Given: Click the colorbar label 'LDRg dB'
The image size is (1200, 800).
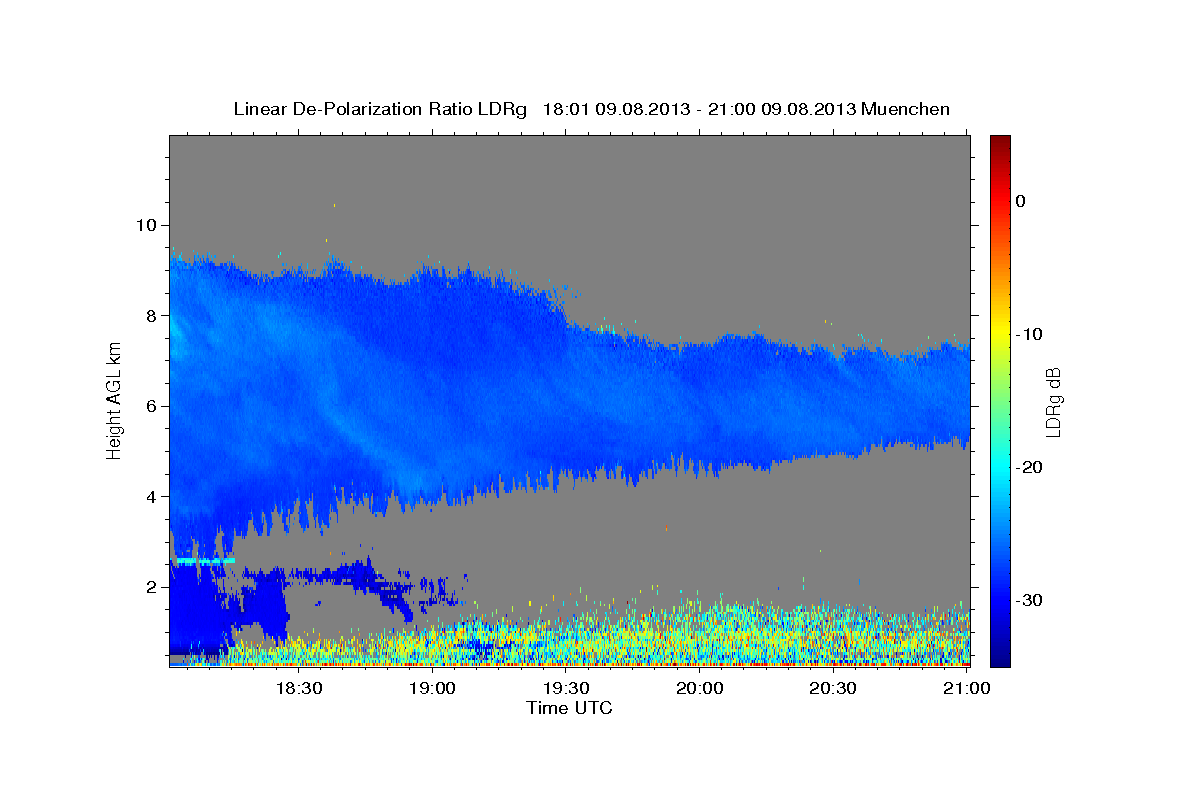Looking at the screenshot, I should [x=1053, y=401].
